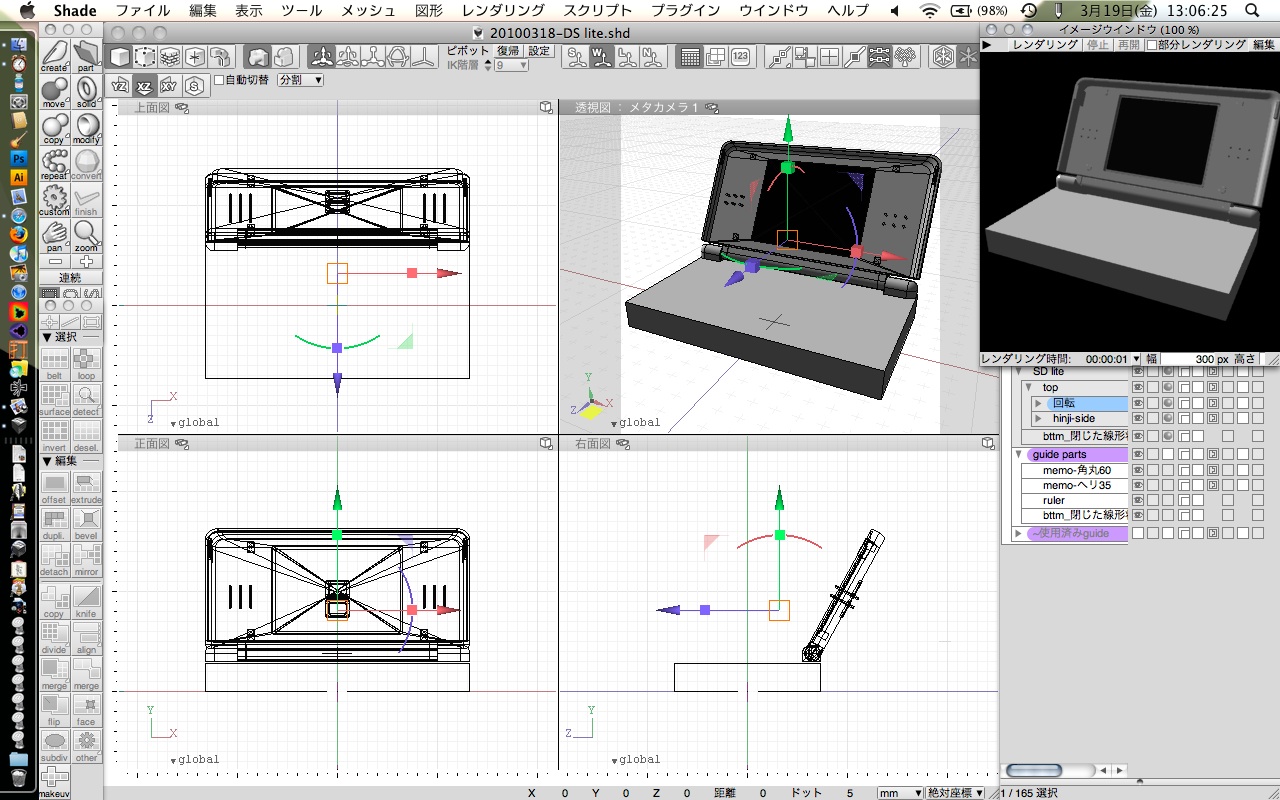Click the 設定 button next to 復帰

point(539,51)
